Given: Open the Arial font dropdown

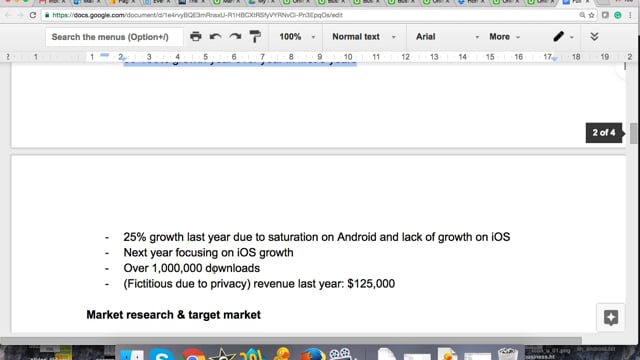Looking at the screenshot, I should point(446,37).
